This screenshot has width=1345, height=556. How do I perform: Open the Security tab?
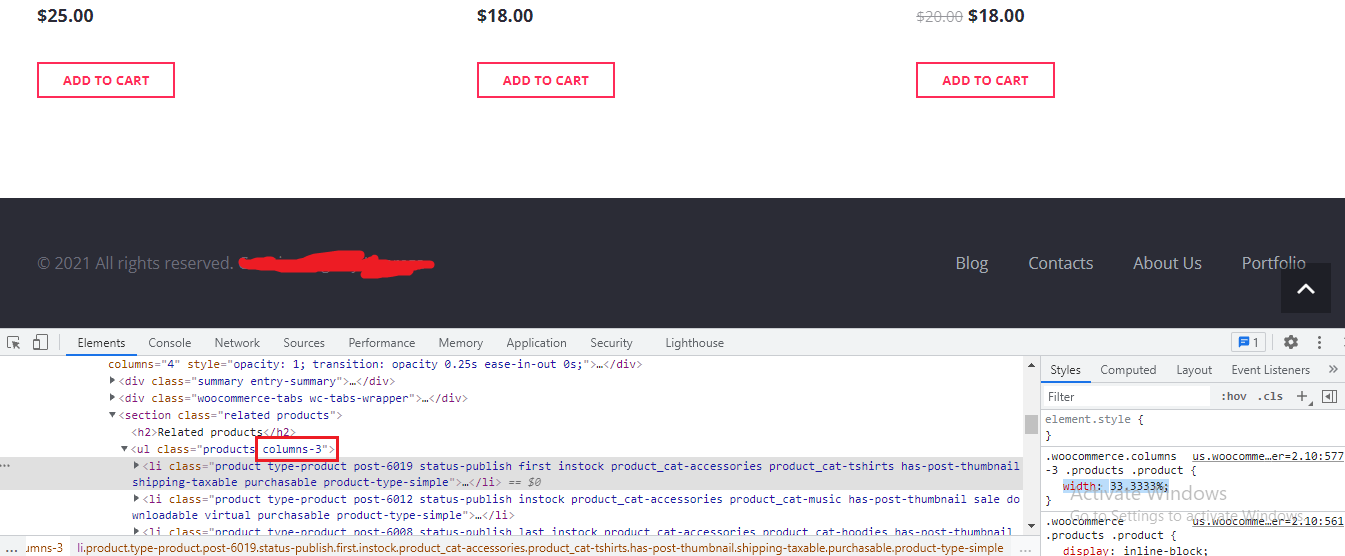click(x=611, y=343)
